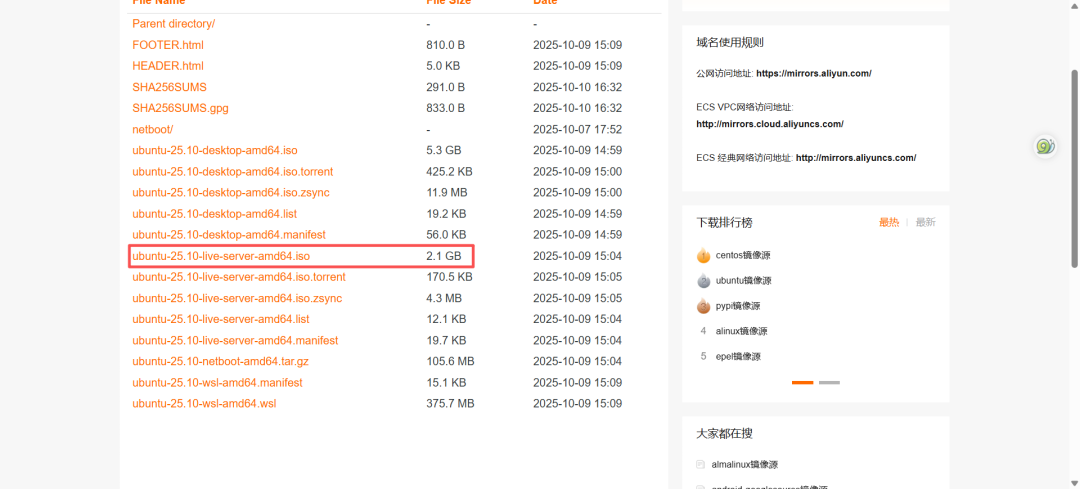The height and width of the screenshot is (489, 1080).
Task: Download ubuntu-25.10-desktop-amd64.iso.zsync
Action: [x=231, y=192]
